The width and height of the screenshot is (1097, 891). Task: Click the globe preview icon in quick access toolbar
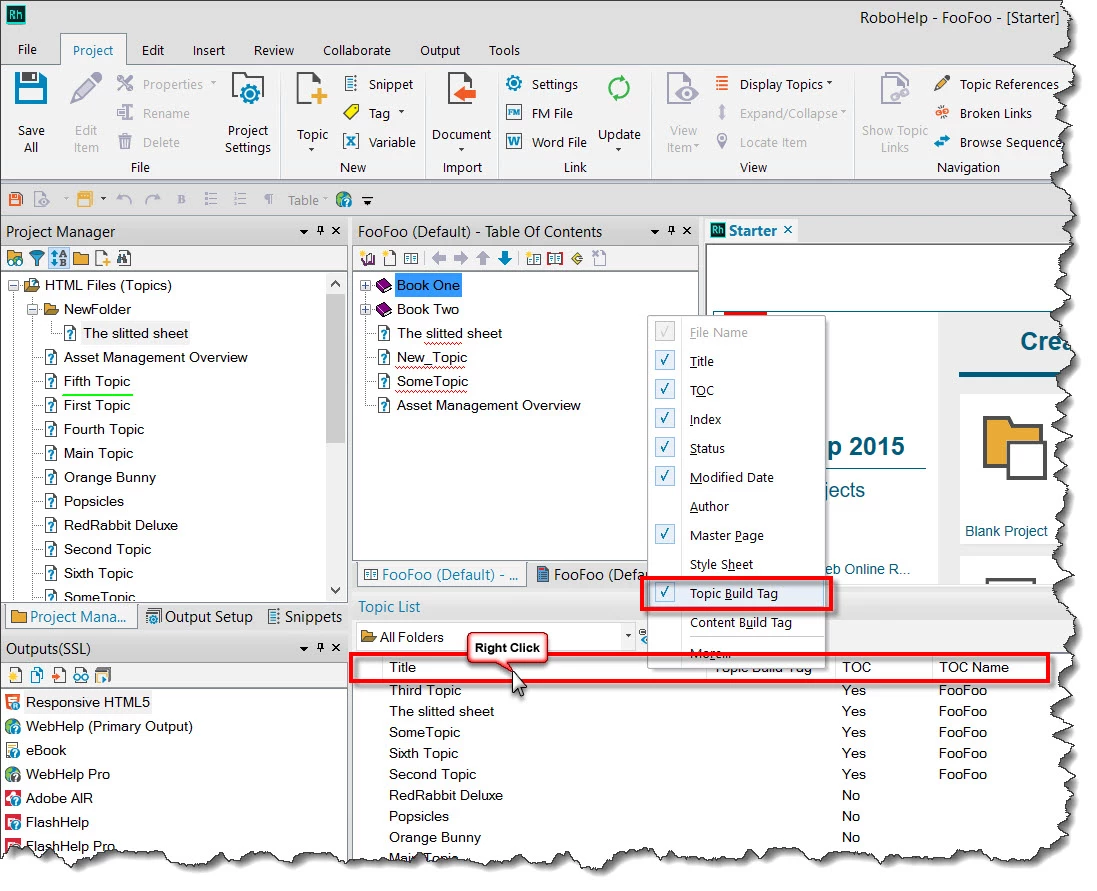pos(344,200)
